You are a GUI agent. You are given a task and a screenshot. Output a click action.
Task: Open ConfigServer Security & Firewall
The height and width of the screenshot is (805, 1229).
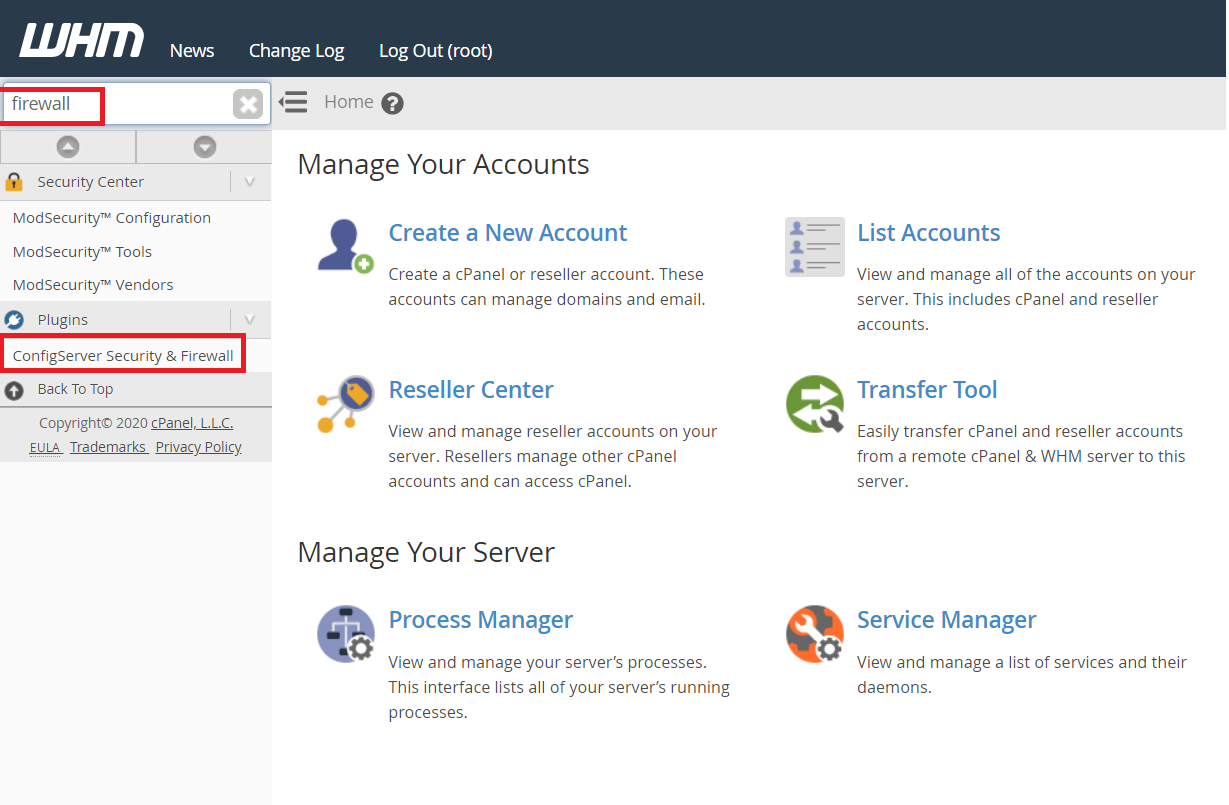[122, 353]
